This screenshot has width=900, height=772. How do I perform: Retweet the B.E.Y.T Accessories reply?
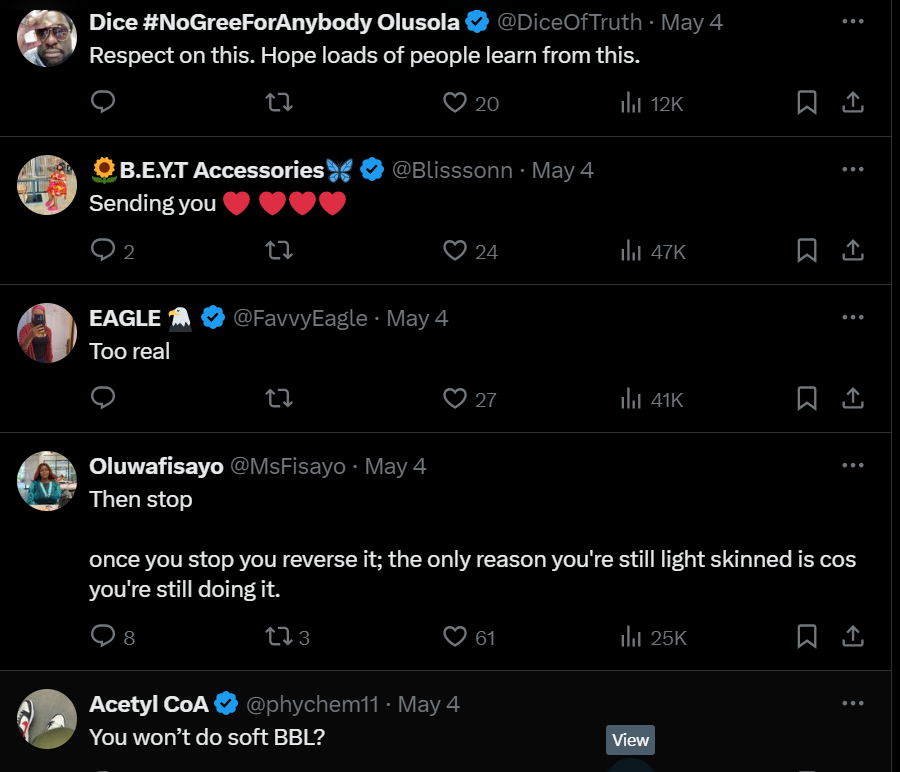pos(279,251)
